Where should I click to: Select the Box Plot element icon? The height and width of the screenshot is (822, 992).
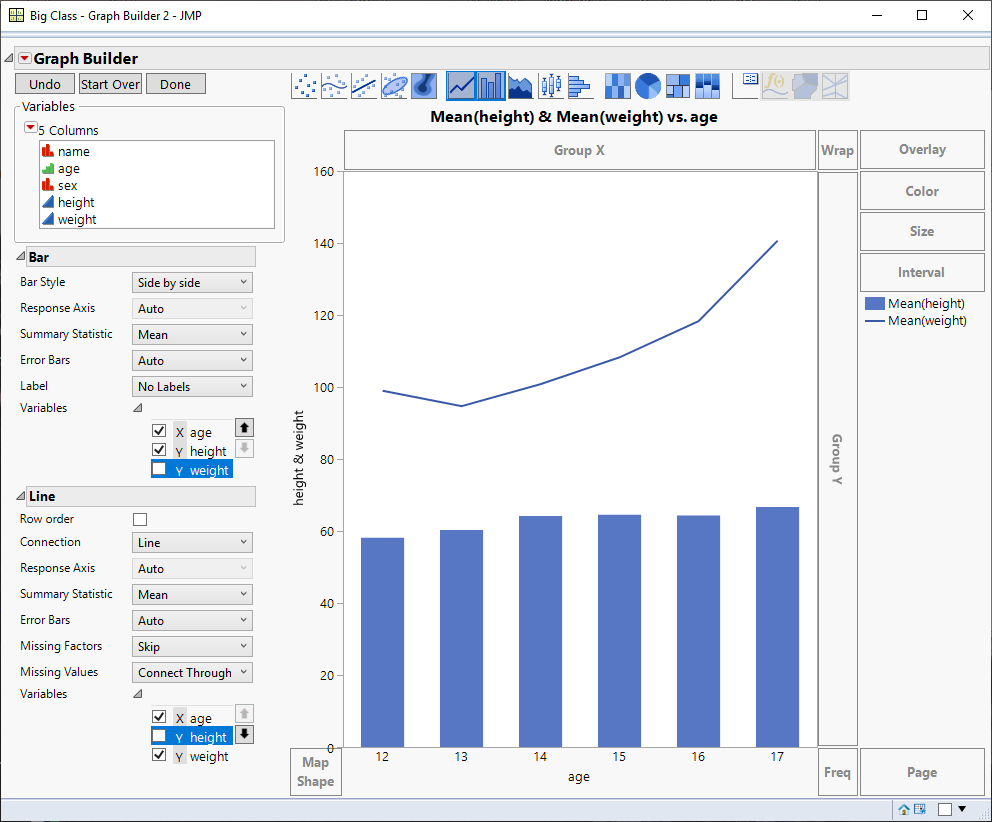coord(550,86)
